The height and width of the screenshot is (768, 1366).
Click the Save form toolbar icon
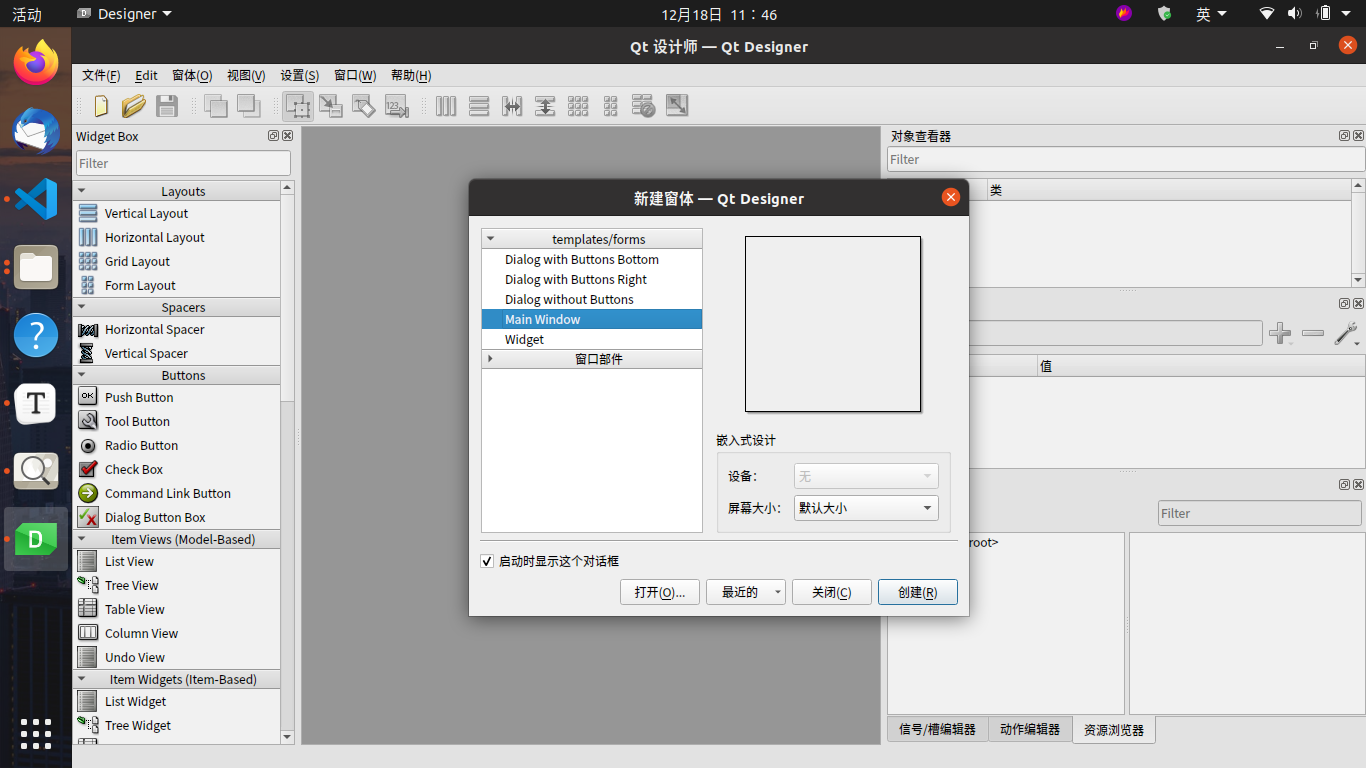[167, 106]
